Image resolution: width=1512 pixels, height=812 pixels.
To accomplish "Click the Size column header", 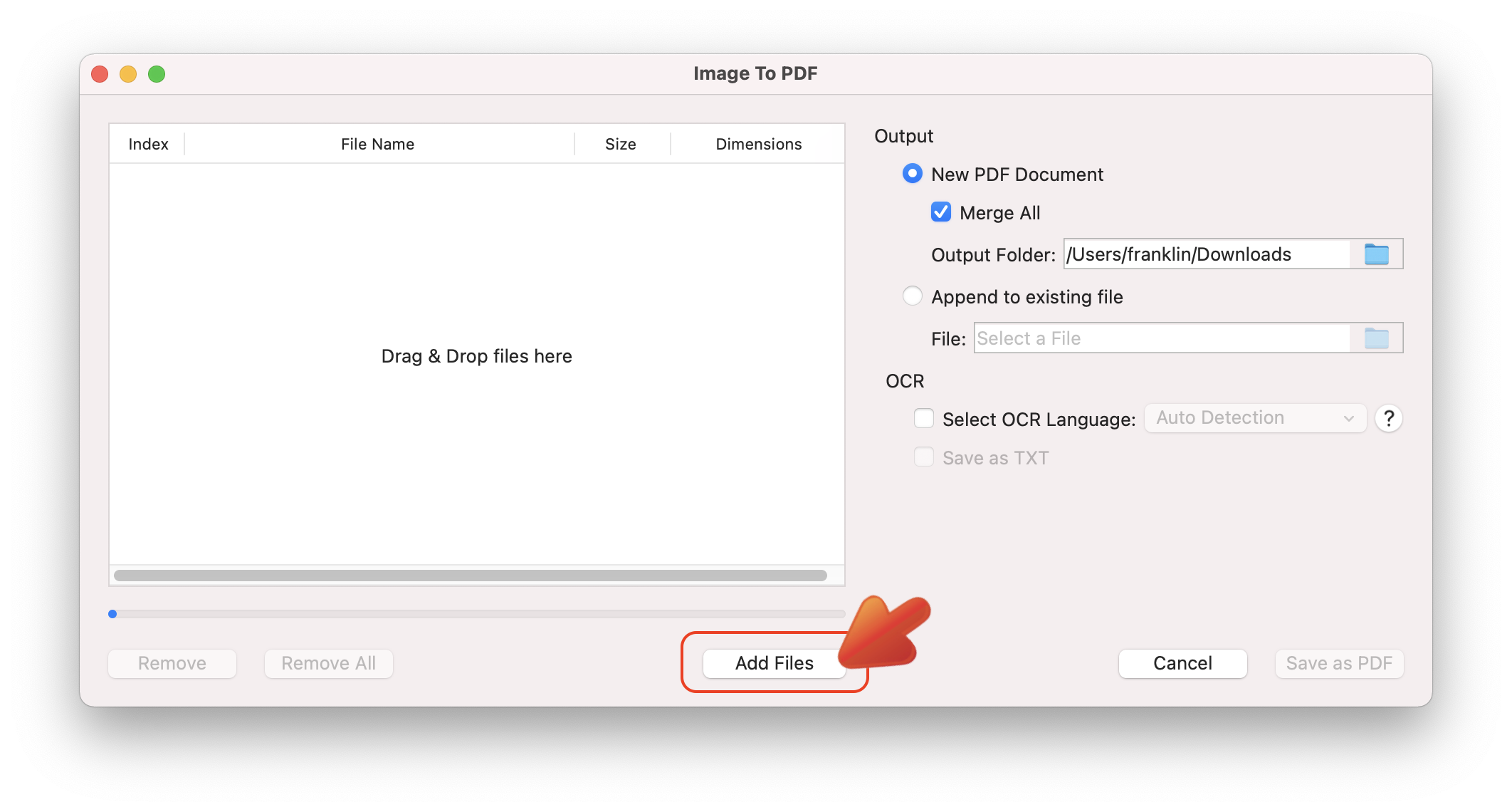I will [x=621, y=144].
